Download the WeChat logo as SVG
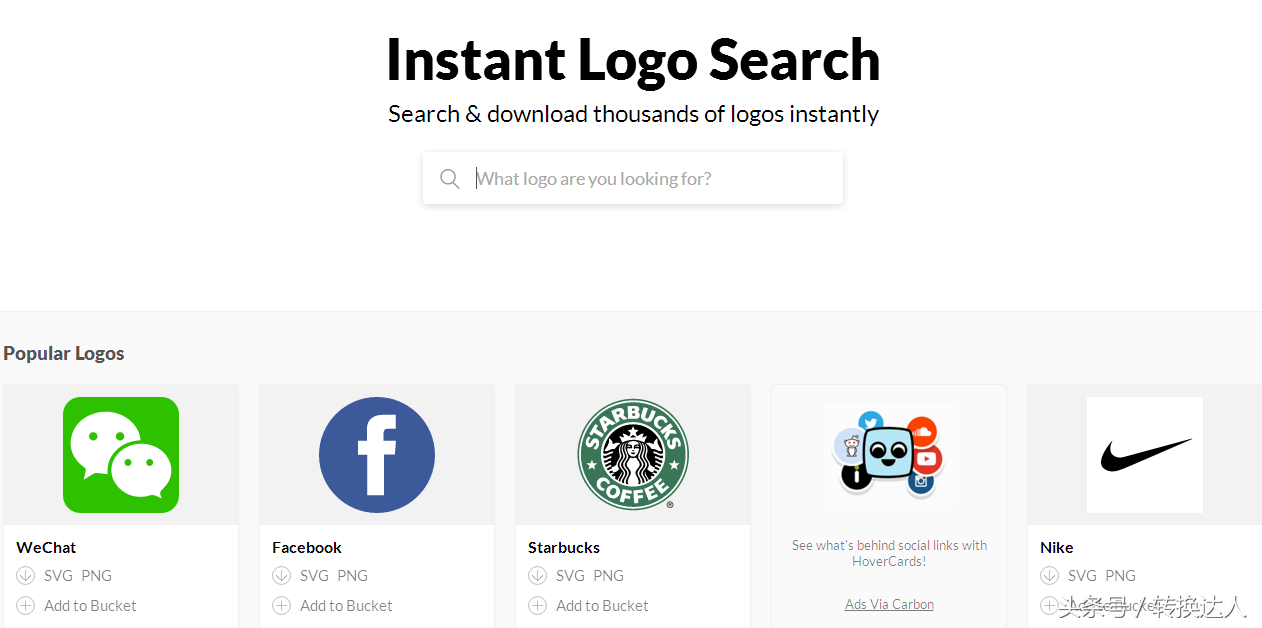Screen dimensions: 1262x628 pyautogui.click(x=58, y=575)
